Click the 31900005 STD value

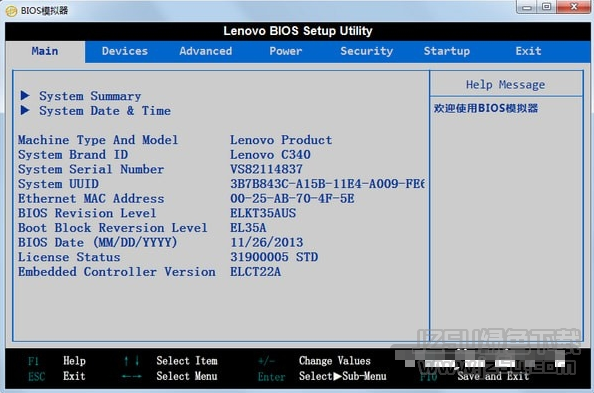pyautogui.click(x=274, y=257)
